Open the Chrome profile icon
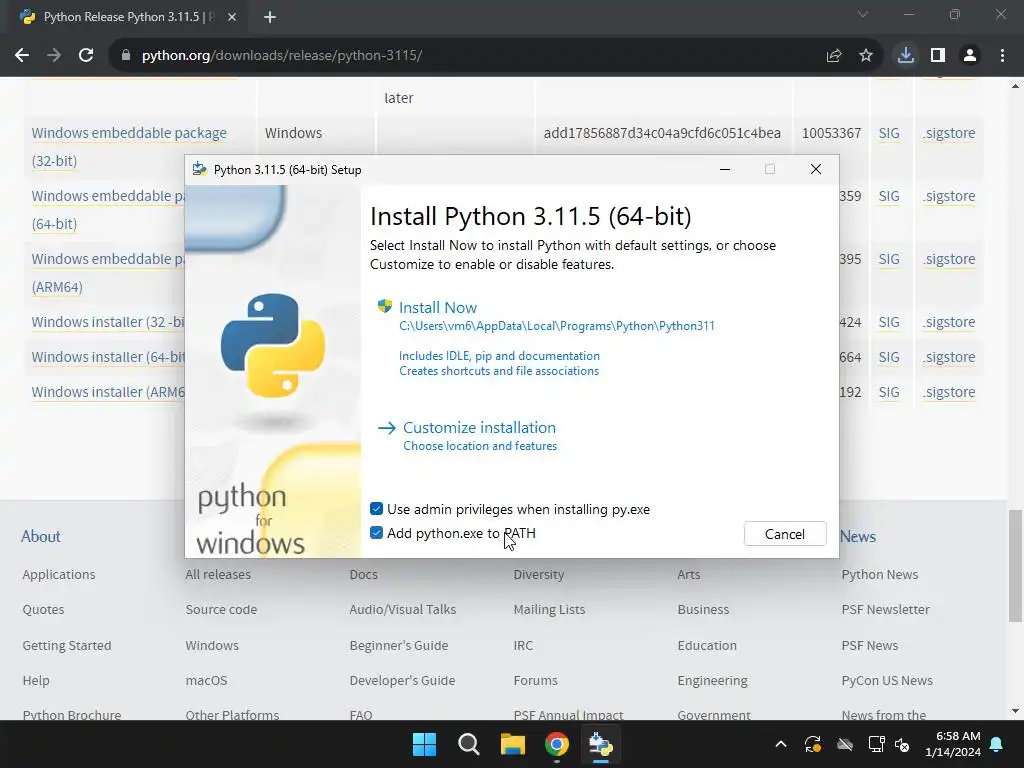The image size is (1024, 768). [970, 56]
